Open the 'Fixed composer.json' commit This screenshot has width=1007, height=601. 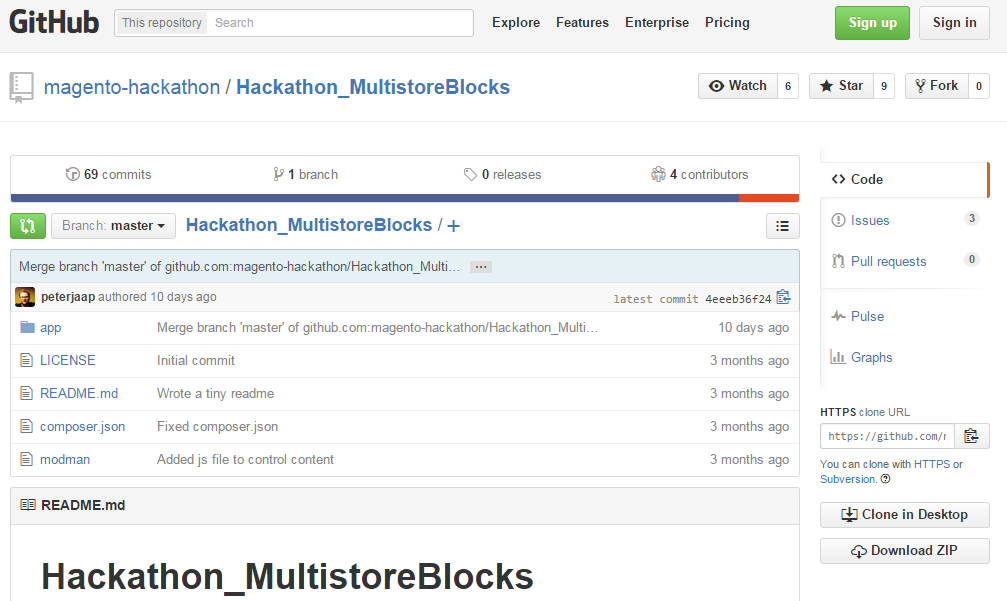(x=217, y=427)
